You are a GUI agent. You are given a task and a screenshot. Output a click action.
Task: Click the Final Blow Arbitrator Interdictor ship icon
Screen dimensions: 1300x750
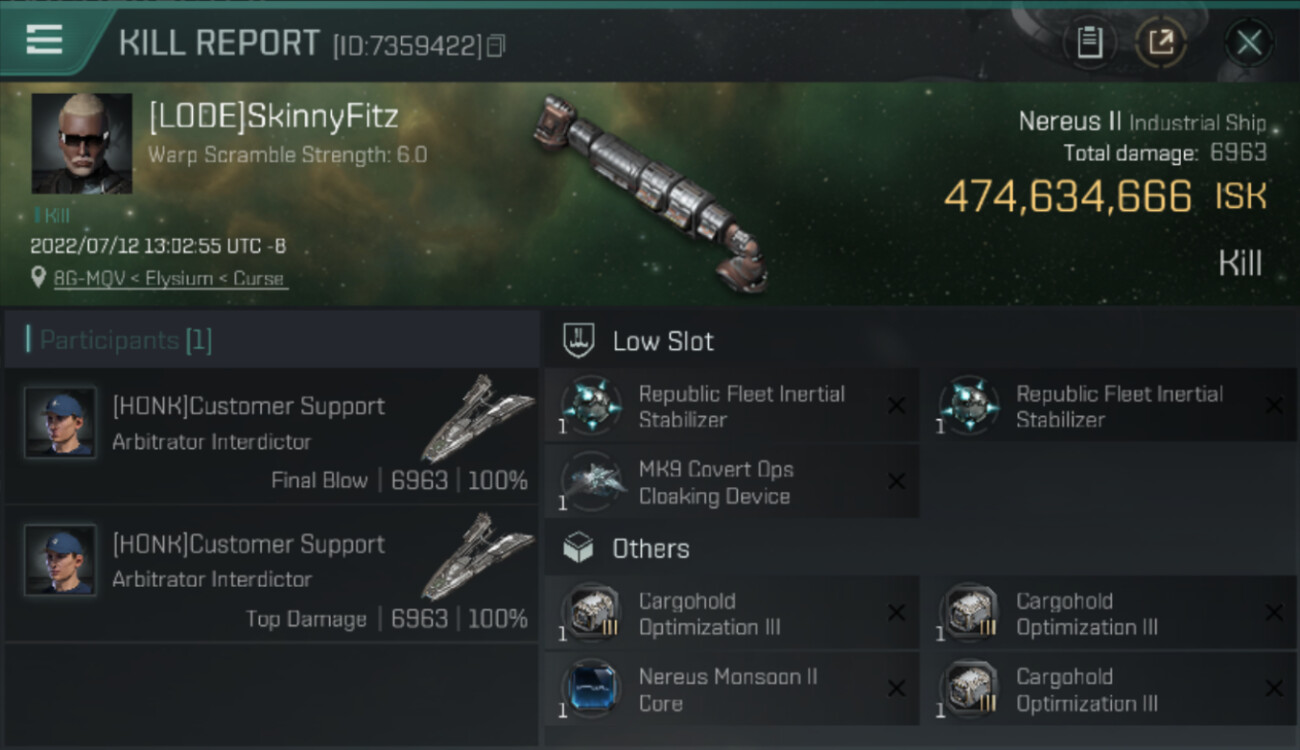pos(477,417)
